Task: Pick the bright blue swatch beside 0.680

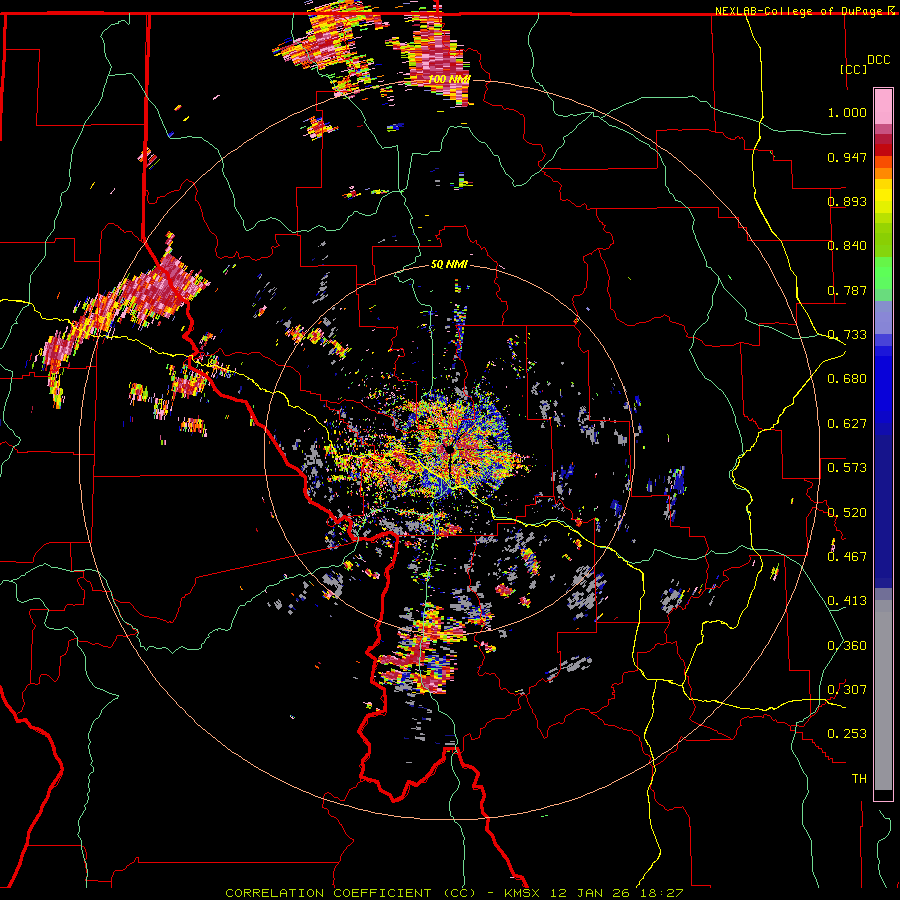Action: tap(883, 385)
